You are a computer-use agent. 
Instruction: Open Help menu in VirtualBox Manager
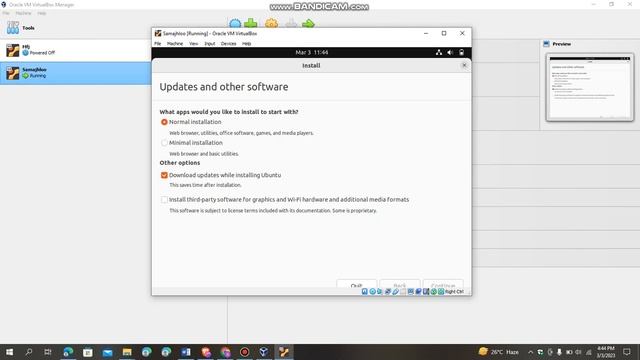42,13
